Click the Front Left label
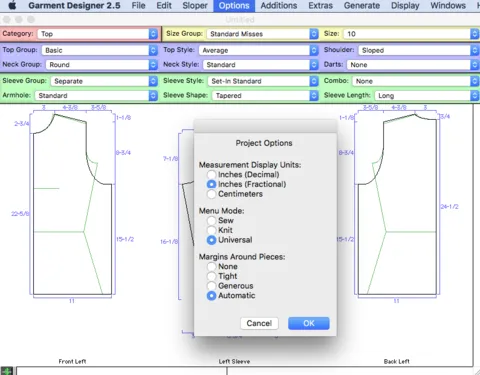Screen dimensions: 480x375 [72, 361]
